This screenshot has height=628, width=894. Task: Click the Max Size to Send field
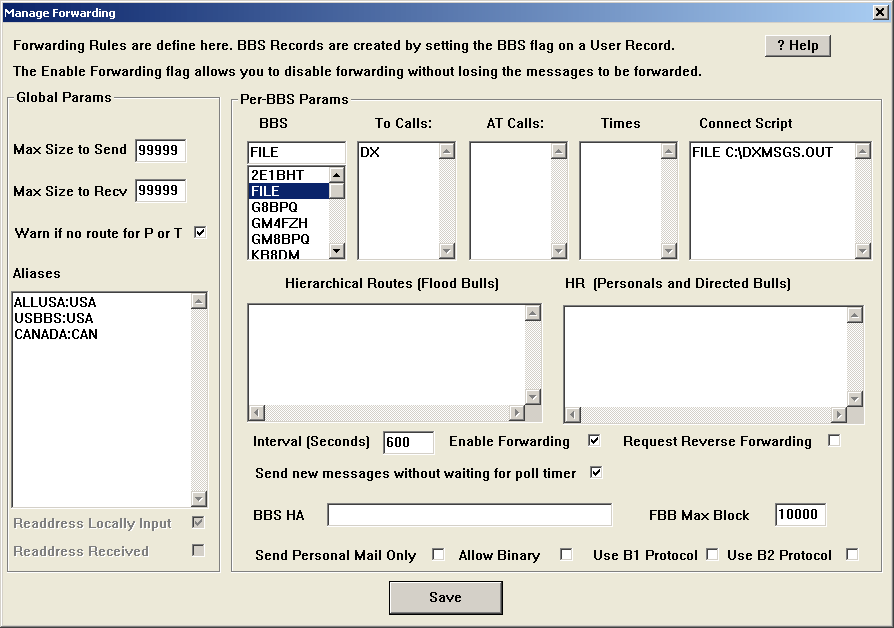(161, 150)
